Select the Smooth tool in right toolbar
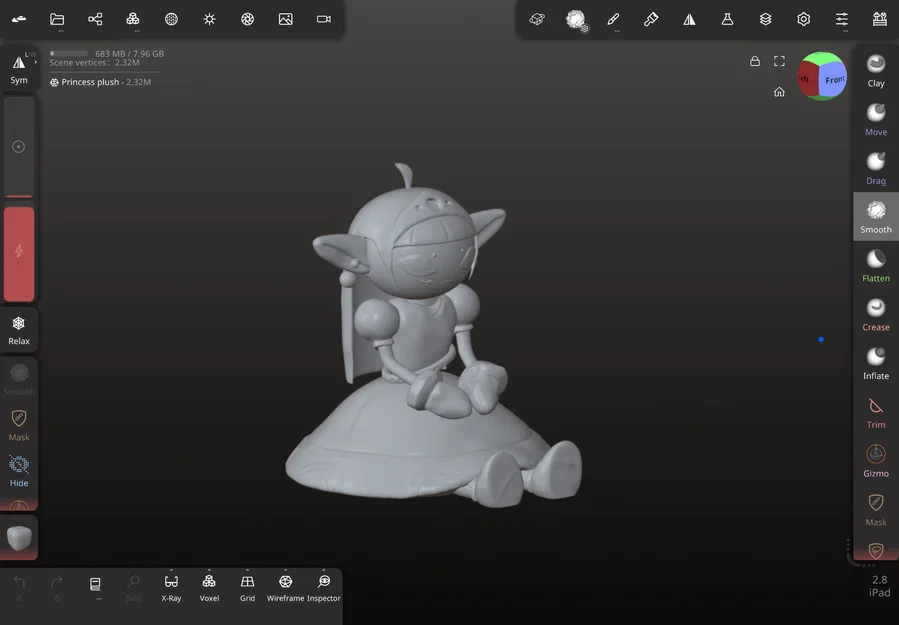The height and width of the screenshot is (625, 899). [x=875, y=217]
